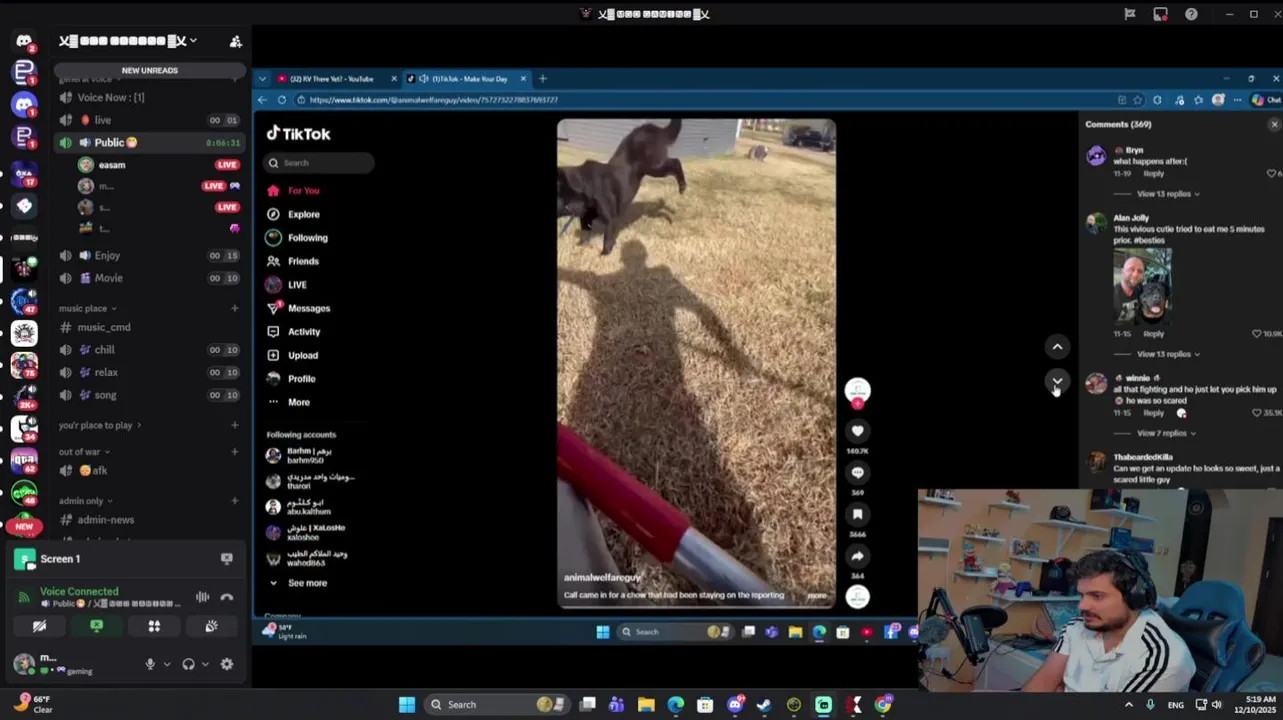Collapse the out of war category
The image size is (1283, 720).
(84, 452)
